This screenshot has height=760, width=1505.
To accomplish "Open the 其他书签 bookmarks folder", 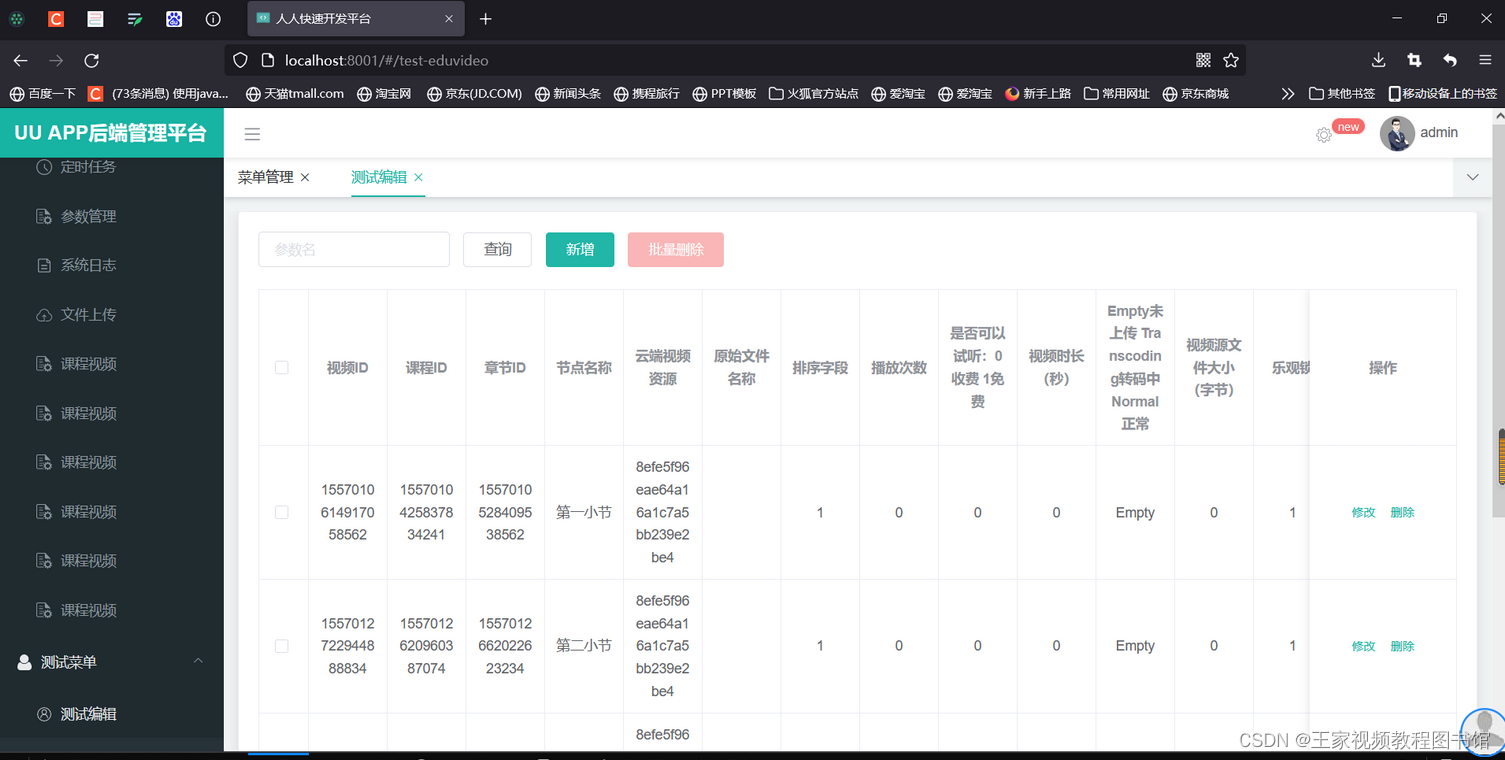I will click(1342, 93).
